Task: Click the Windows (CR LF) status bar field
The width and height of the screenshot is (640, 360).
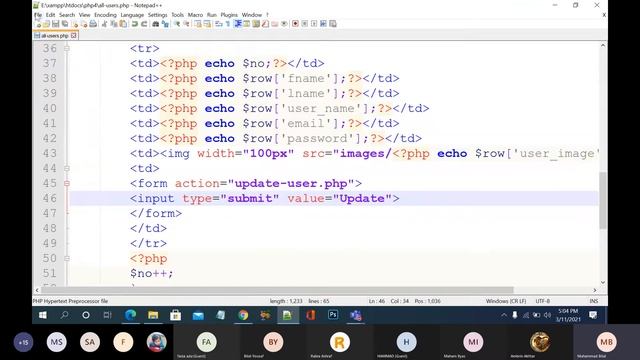Action: click(506, 301)
